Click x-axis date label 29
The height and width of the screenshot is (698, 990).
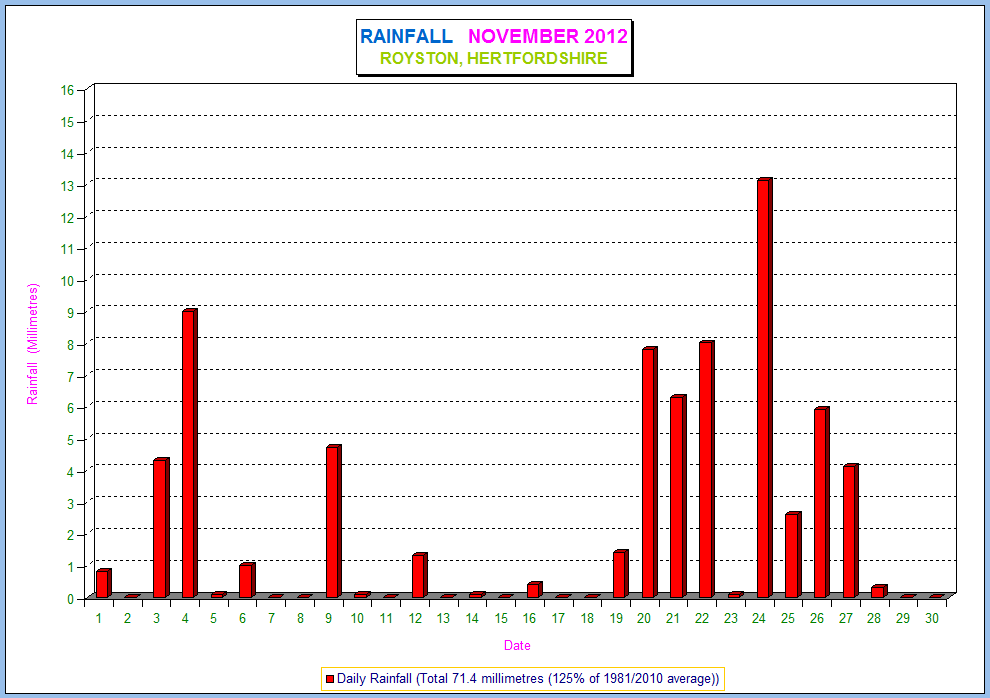pyautogui.click(x=903, y=618)
